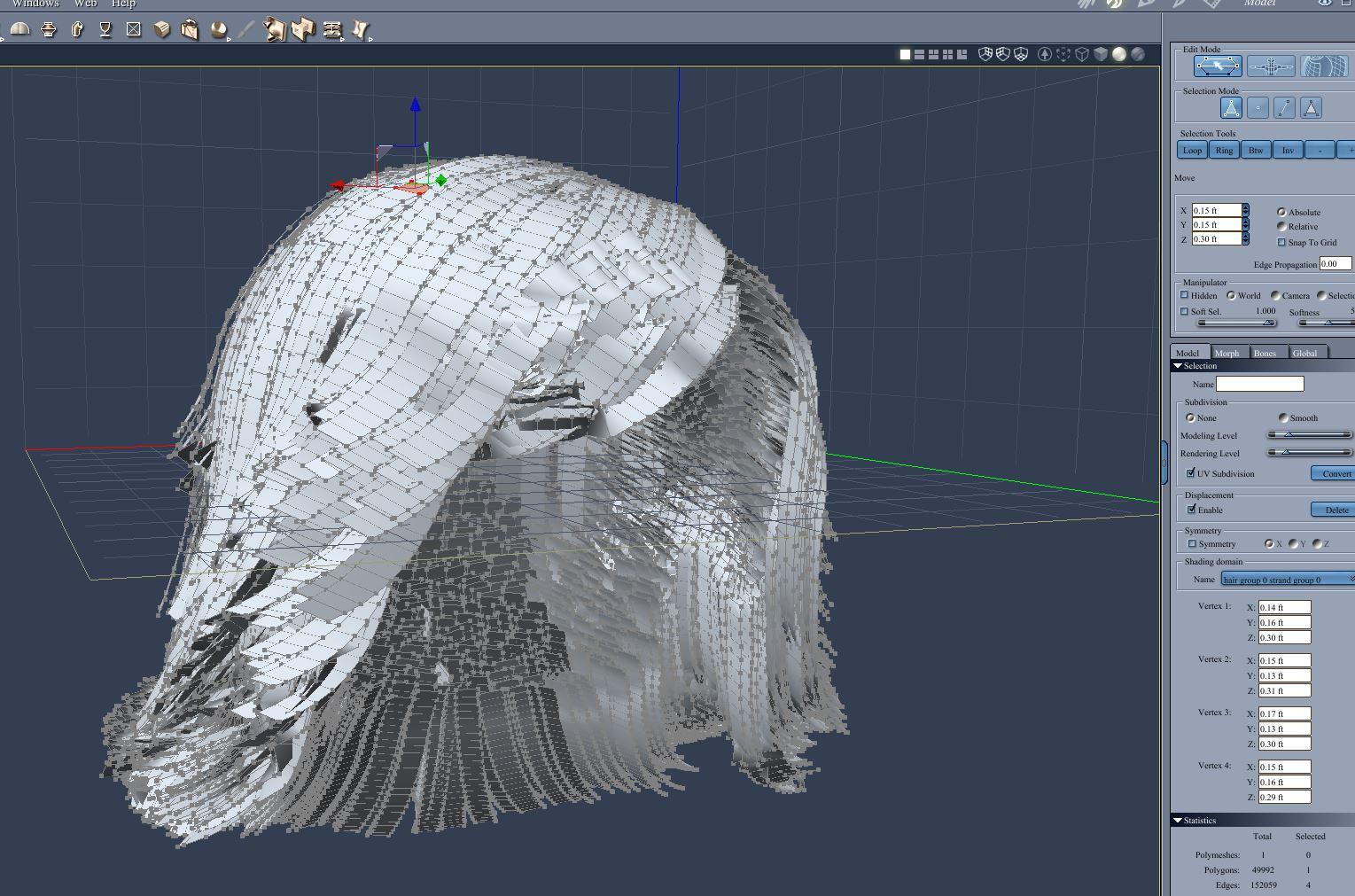Viewport: 1355px width, 896px height.
Task: Select the wireframe cube display icon
Action: coord(1082,54)
